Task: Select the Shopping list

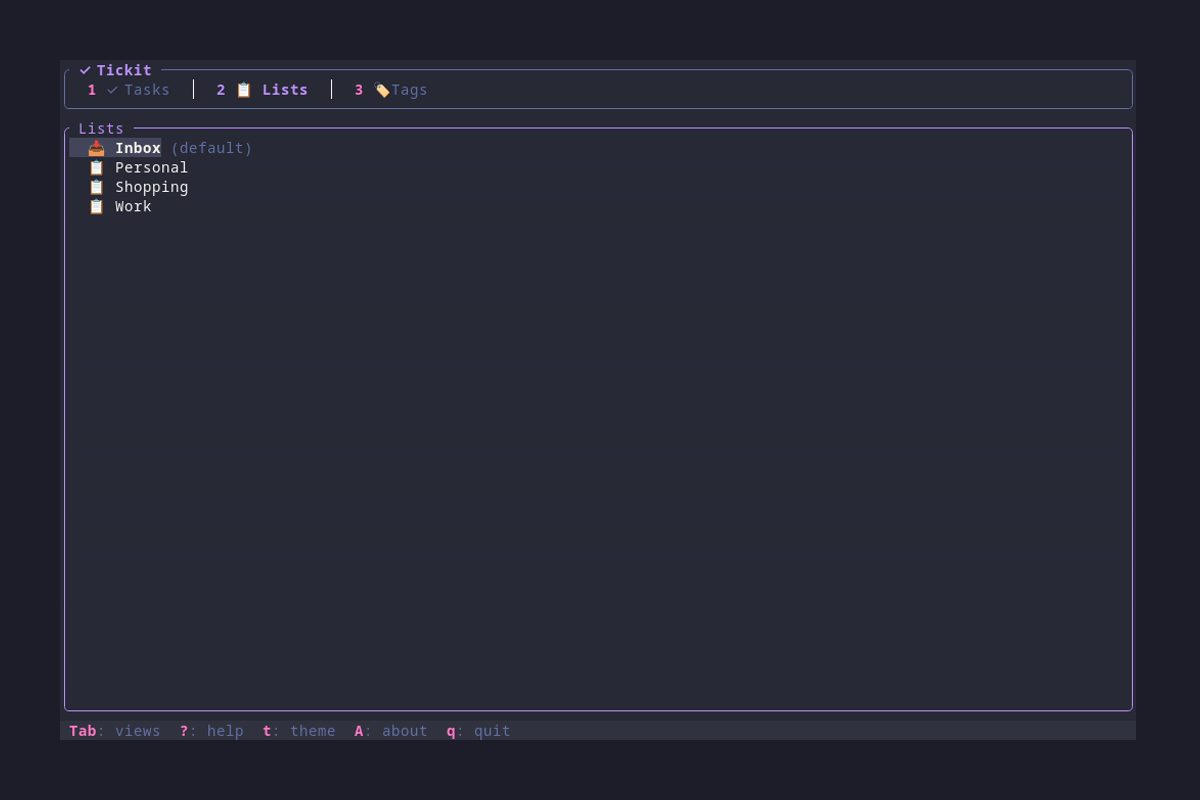Action: 151,187
